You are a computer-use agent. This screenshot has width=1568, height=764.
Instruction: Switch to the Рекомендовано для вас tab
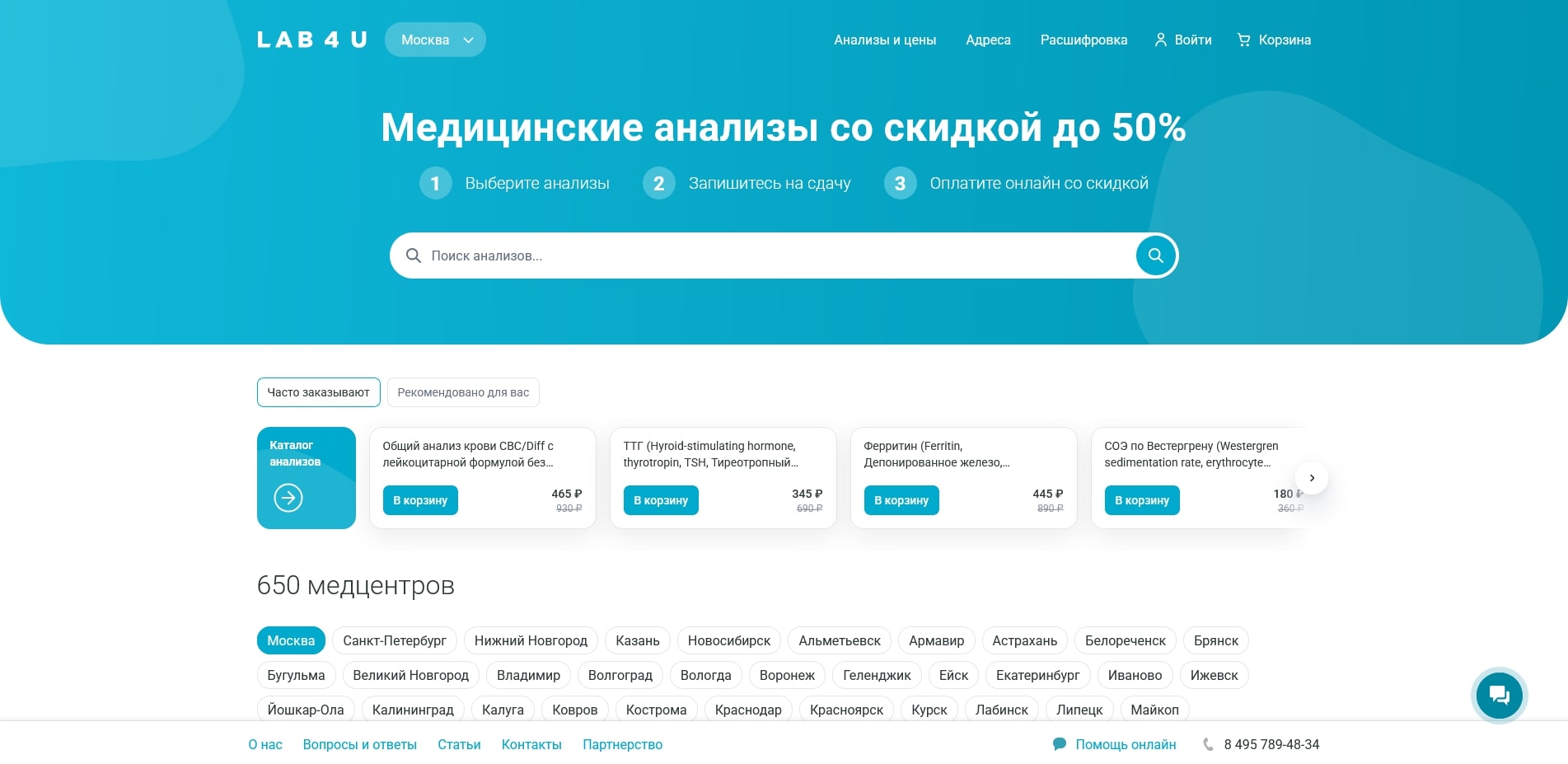click(x=463, y=391)
